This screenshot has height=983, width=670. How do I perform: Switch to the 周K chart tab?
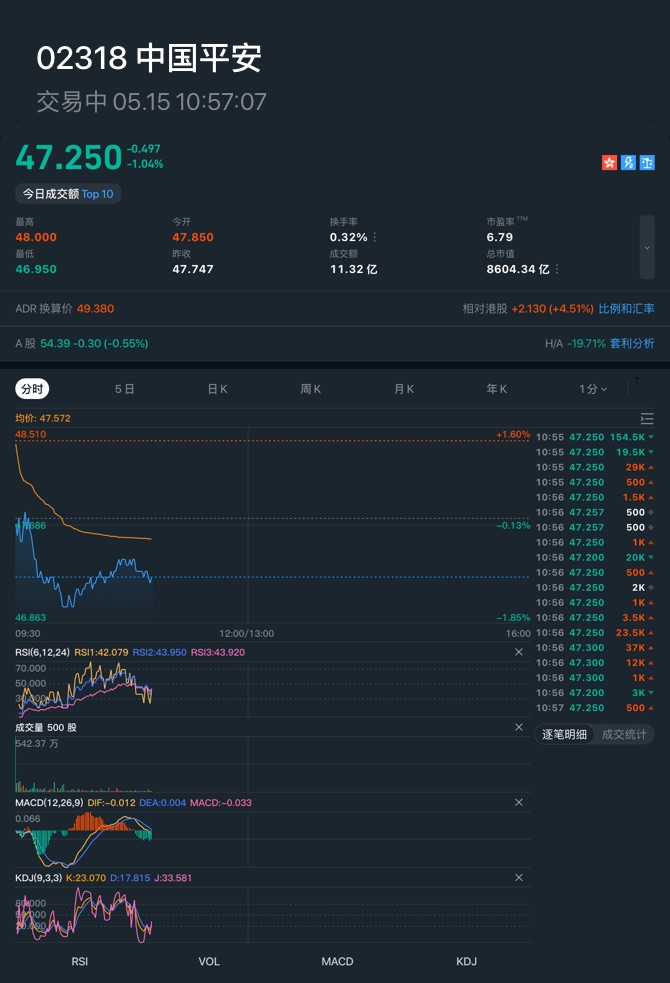click(x=311, y=389)
